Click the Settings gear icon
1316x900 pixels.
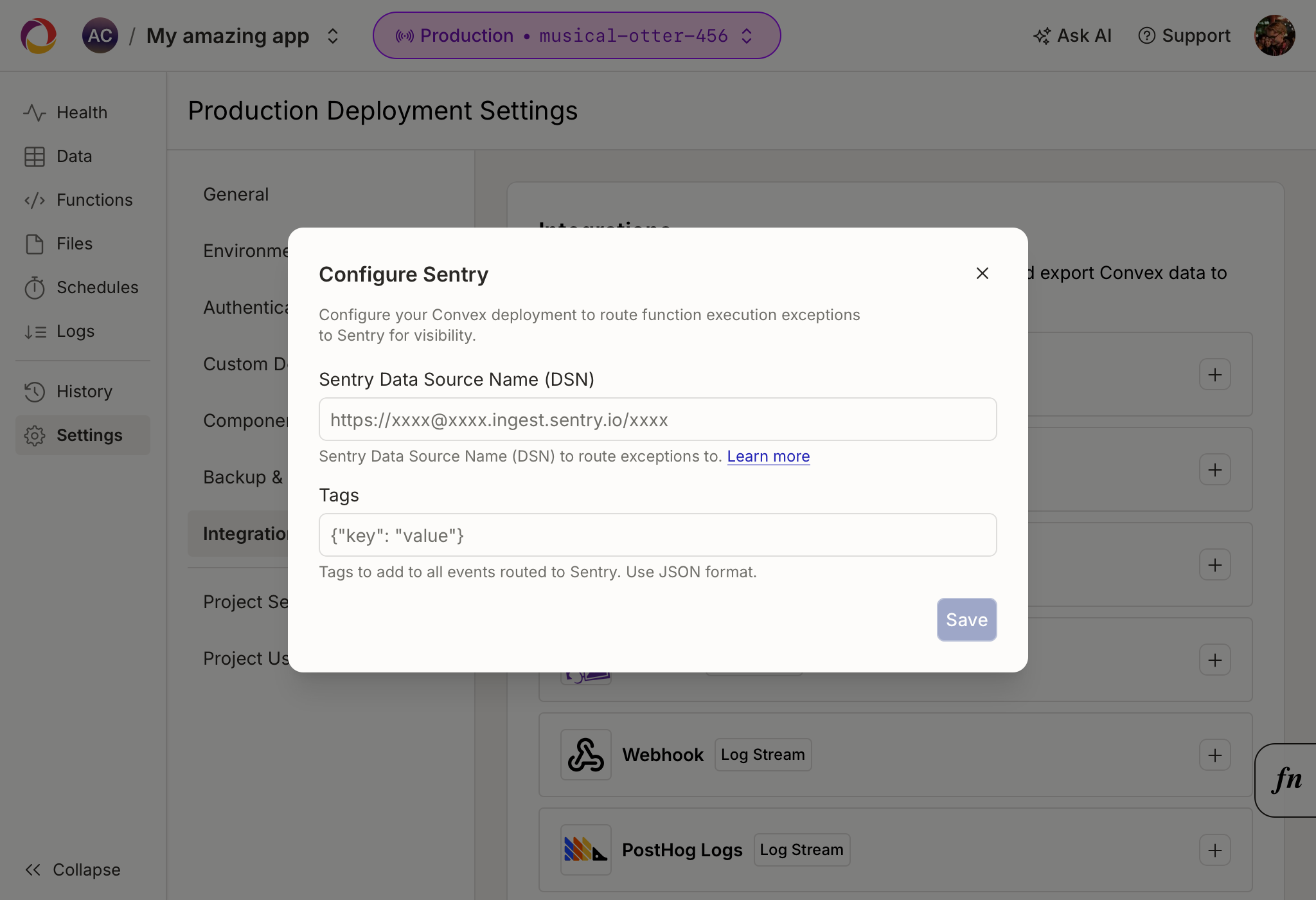point(35,435)
